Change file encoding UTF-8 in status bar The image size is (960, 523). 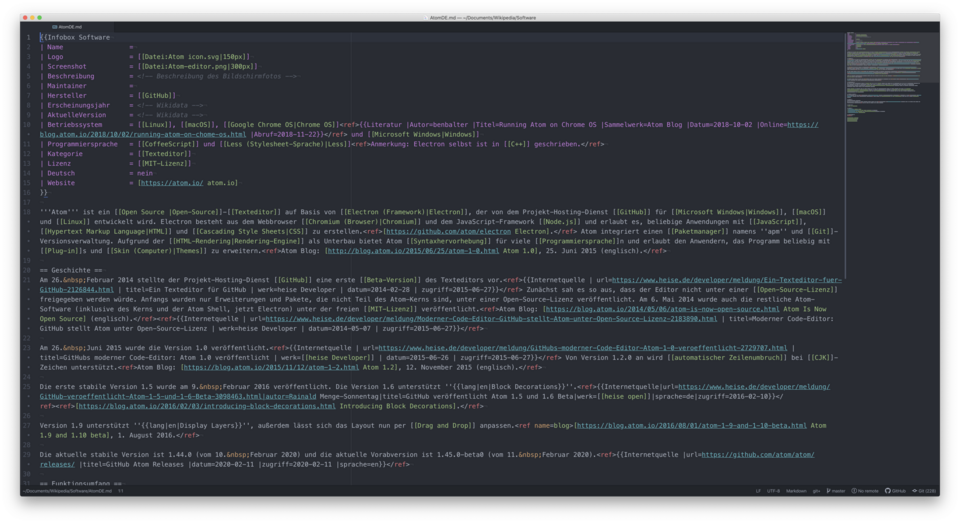point(773,491)
